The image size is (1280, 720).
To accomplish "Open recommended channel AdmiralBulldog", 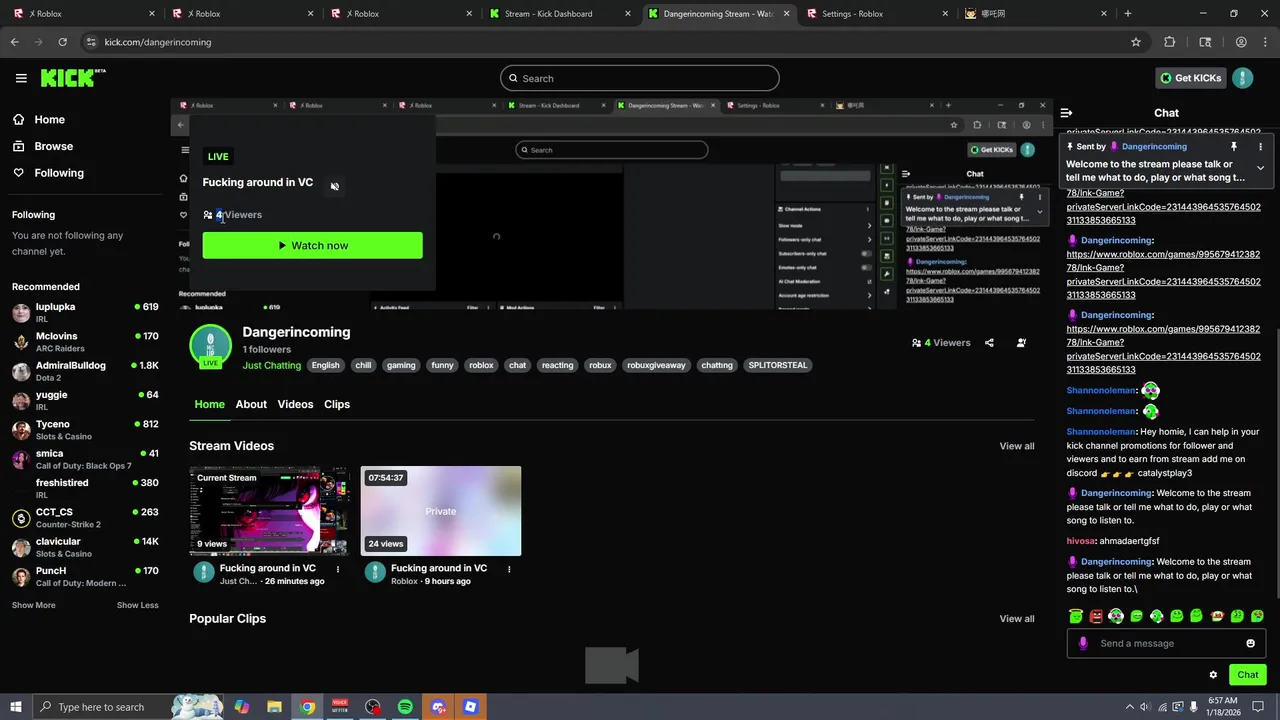I will coord(85,371).
